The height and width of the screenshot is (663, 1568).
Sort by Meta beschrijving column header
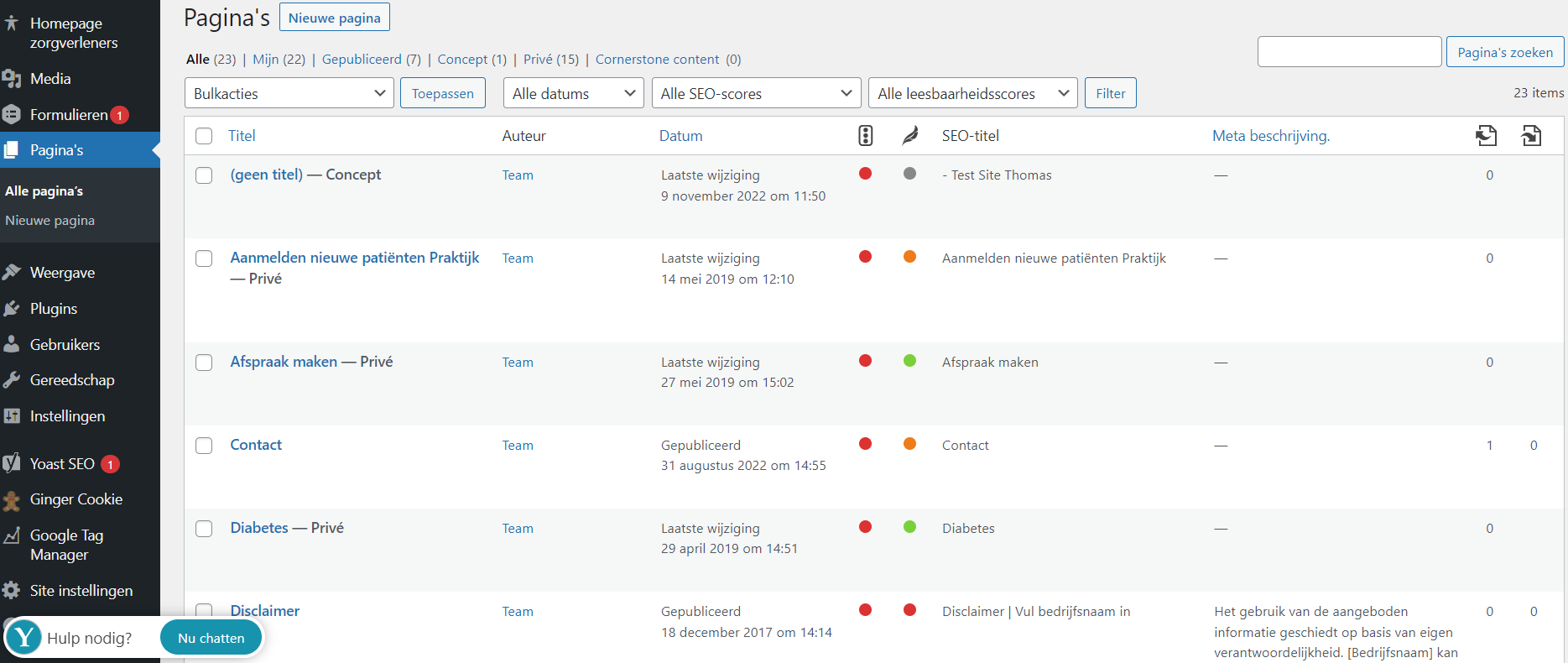tap(1271, 136)
